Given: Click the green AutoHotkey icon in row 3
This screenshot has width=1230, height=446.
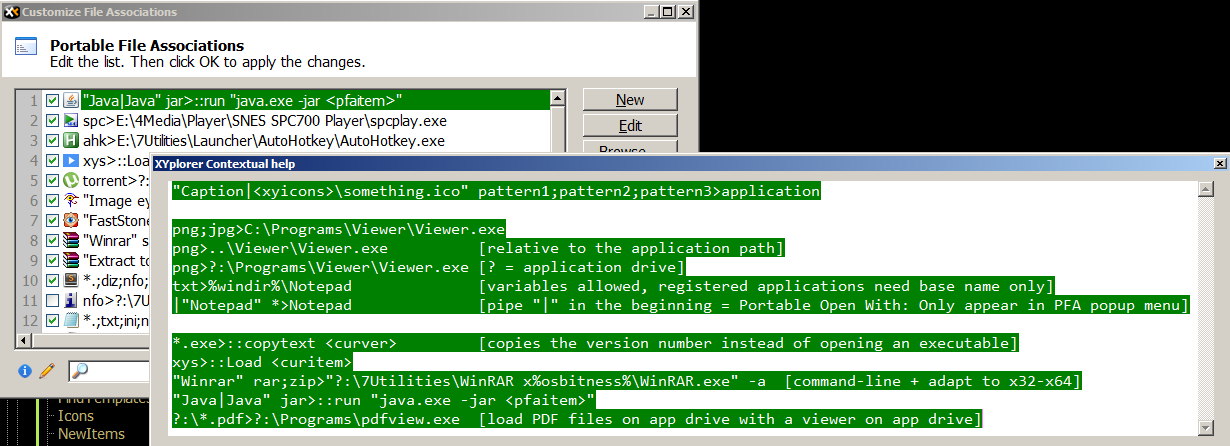Looking at the screenshot, I should coord(71,141).
